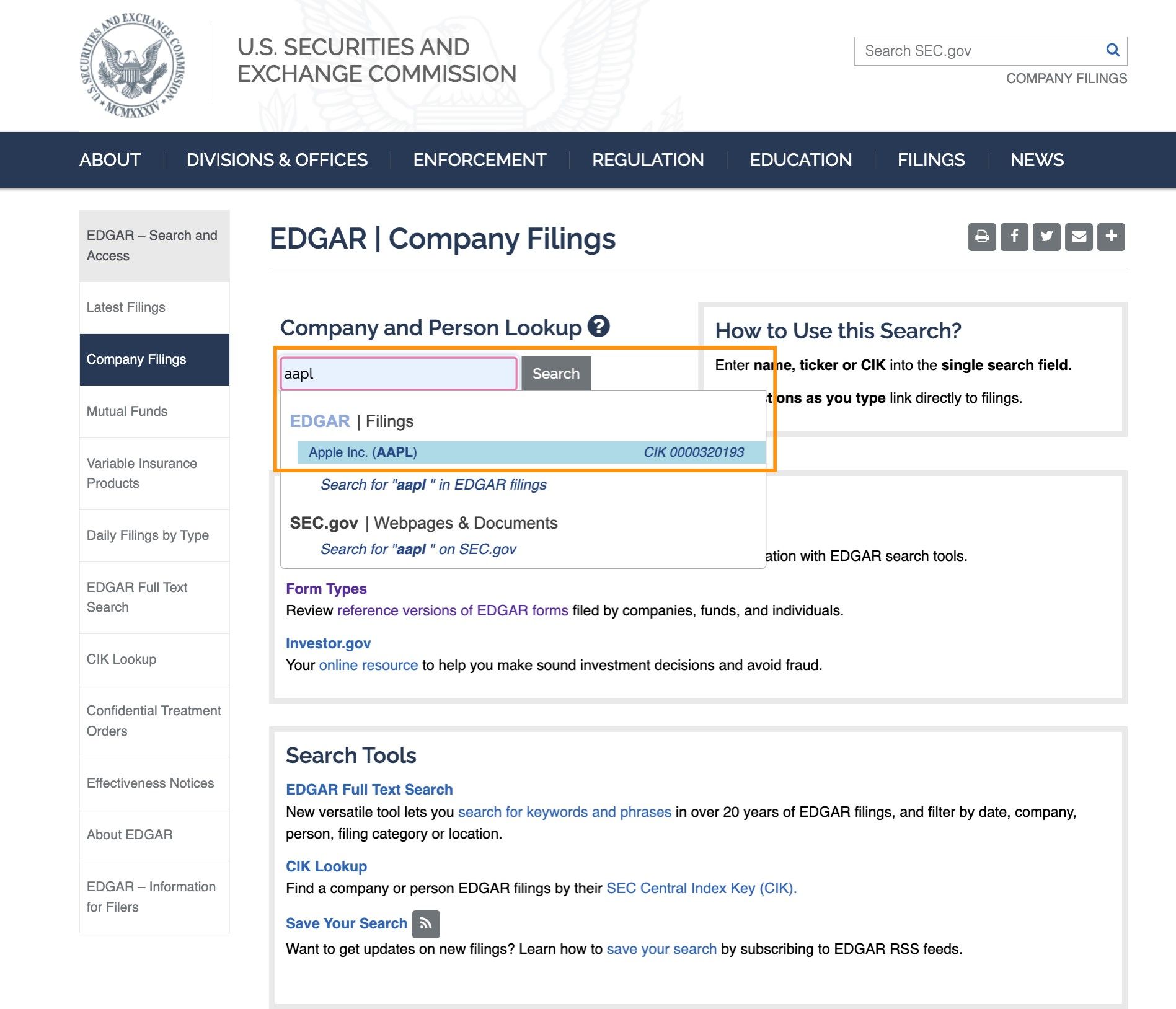Click the lookup field containing aapl
1176x1009 pixels.
pos(398,374)
